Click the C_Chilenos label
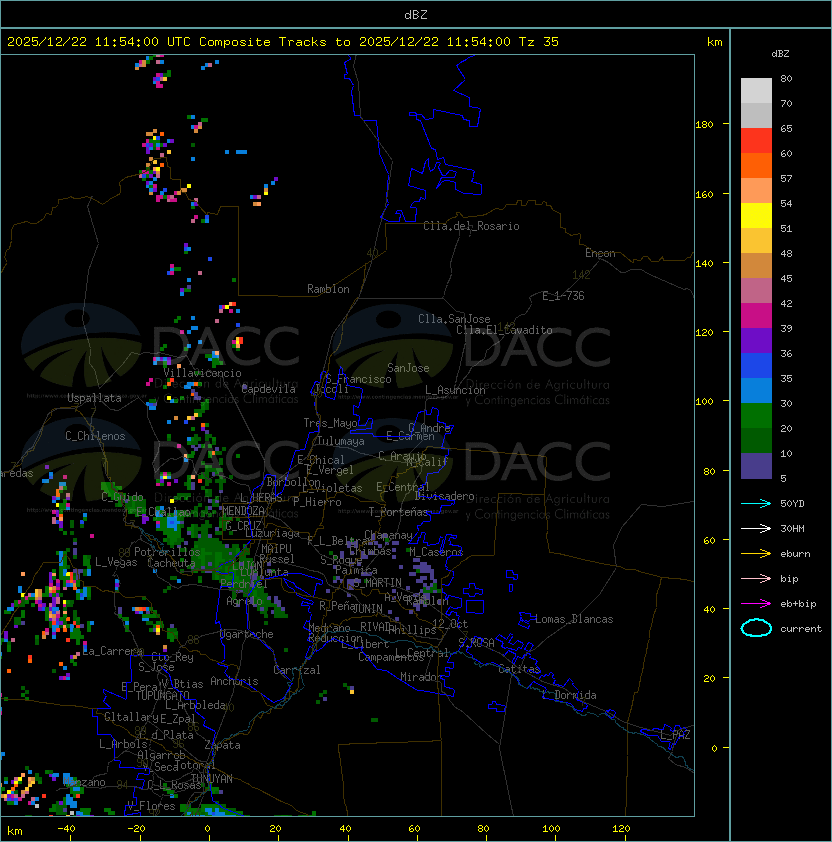832x842 pixels. [95, 436]
